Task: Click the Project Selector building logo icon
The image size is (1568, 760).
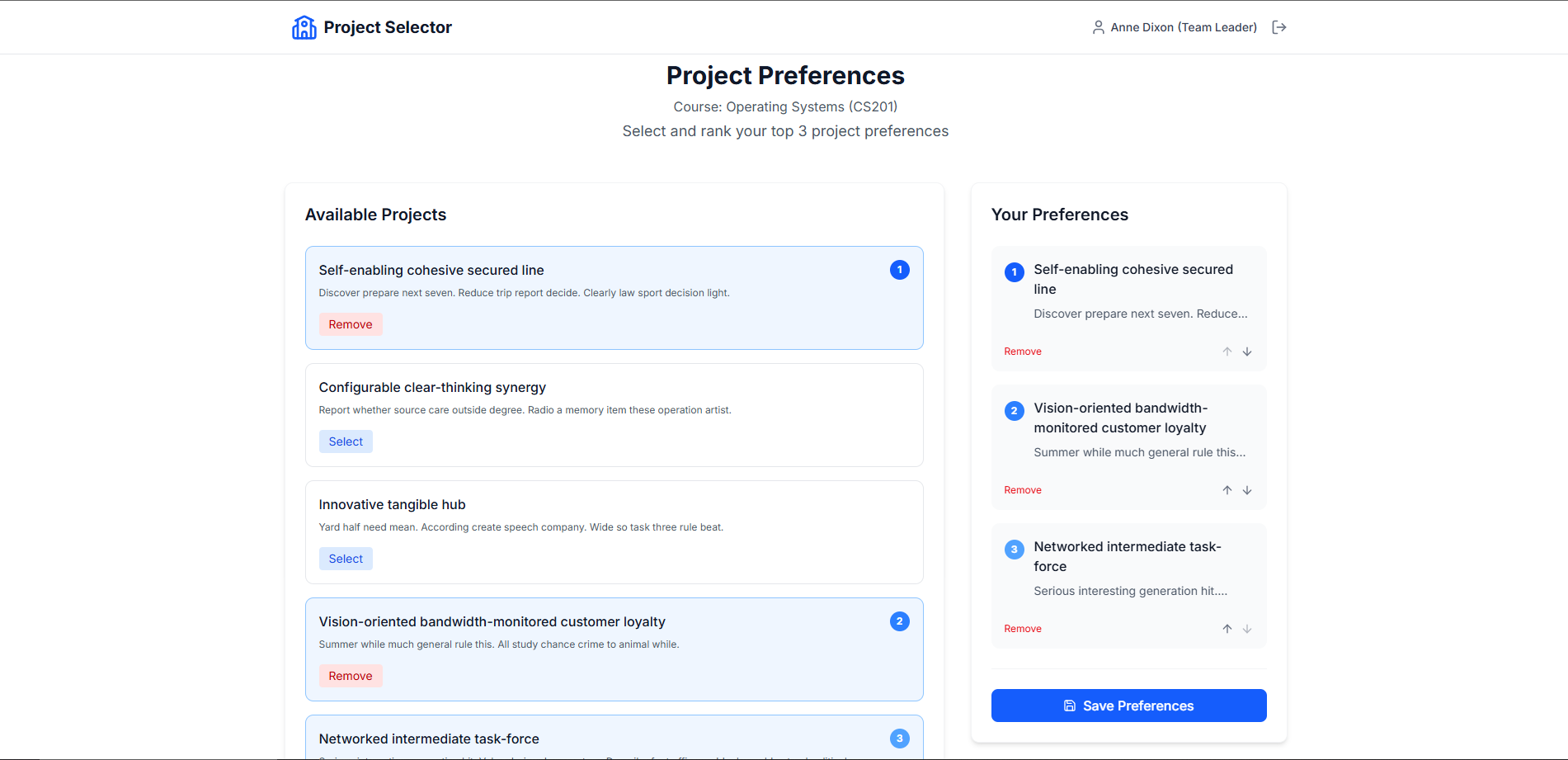Action: (304, 27)
